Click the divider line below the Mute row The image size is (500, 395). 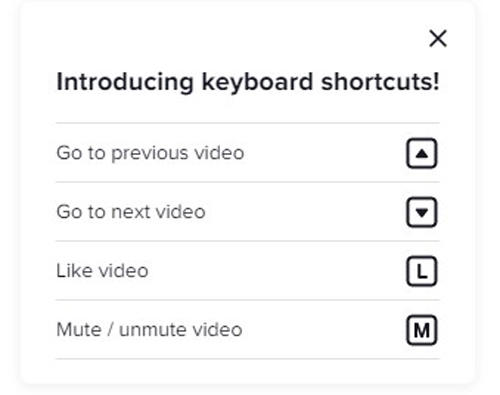[248, 359]
